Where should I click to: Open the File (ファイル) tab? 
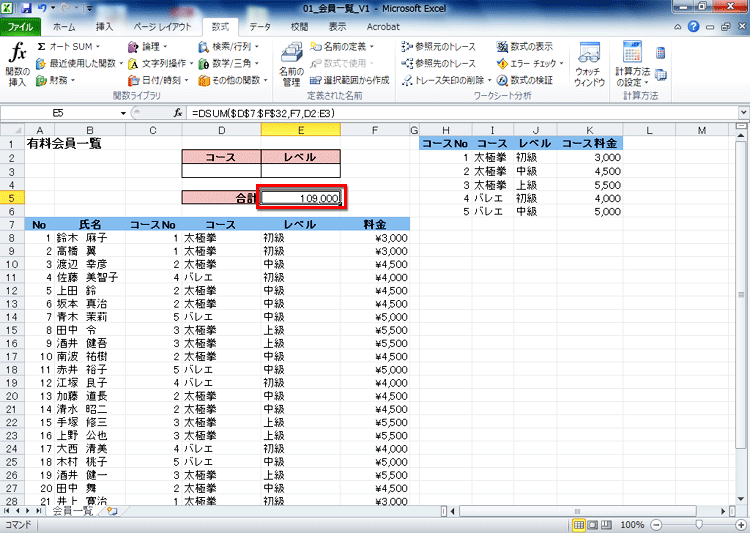coord(20,27)
